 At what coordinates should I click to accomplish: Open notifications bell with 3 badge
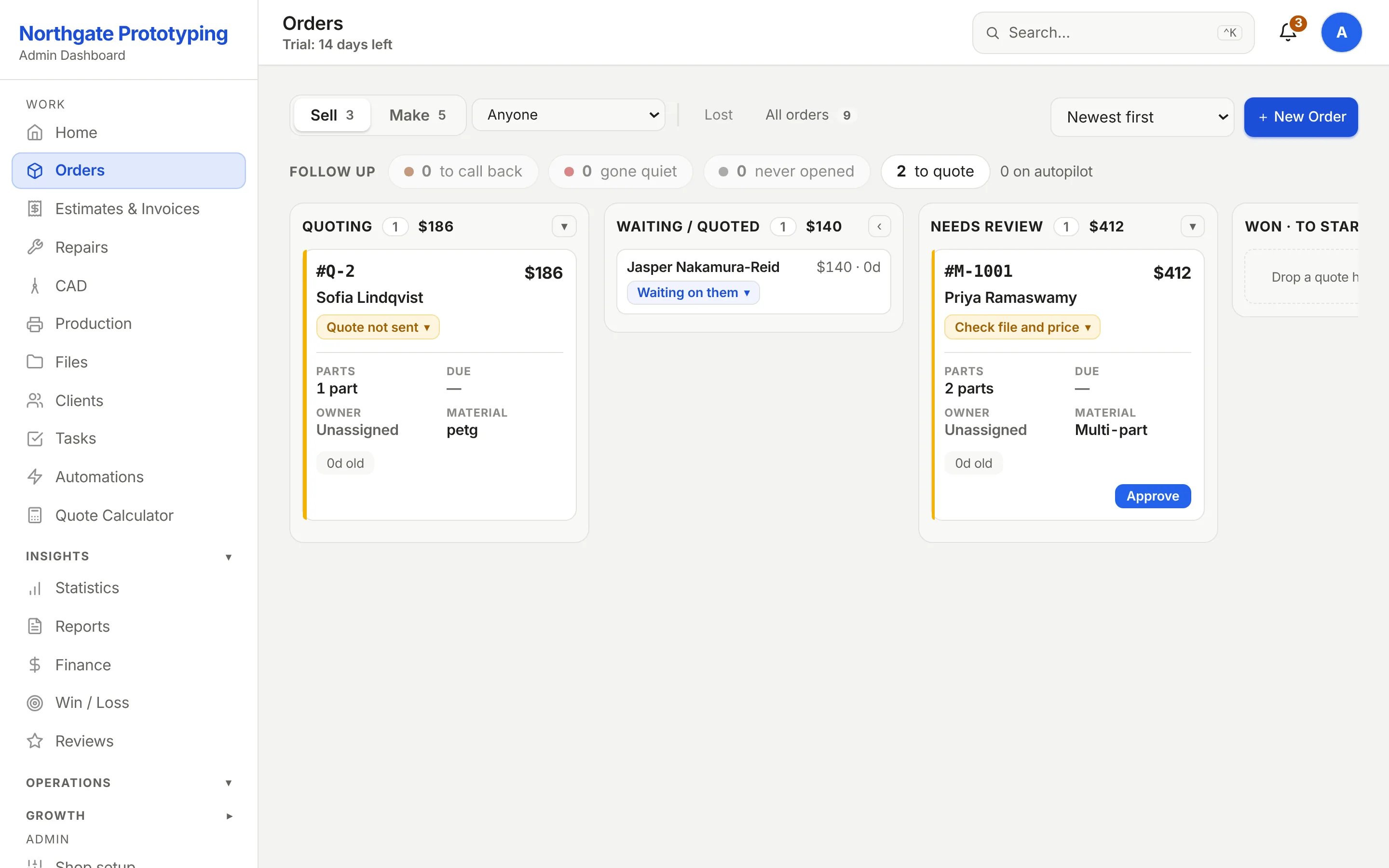[1289, 32]
